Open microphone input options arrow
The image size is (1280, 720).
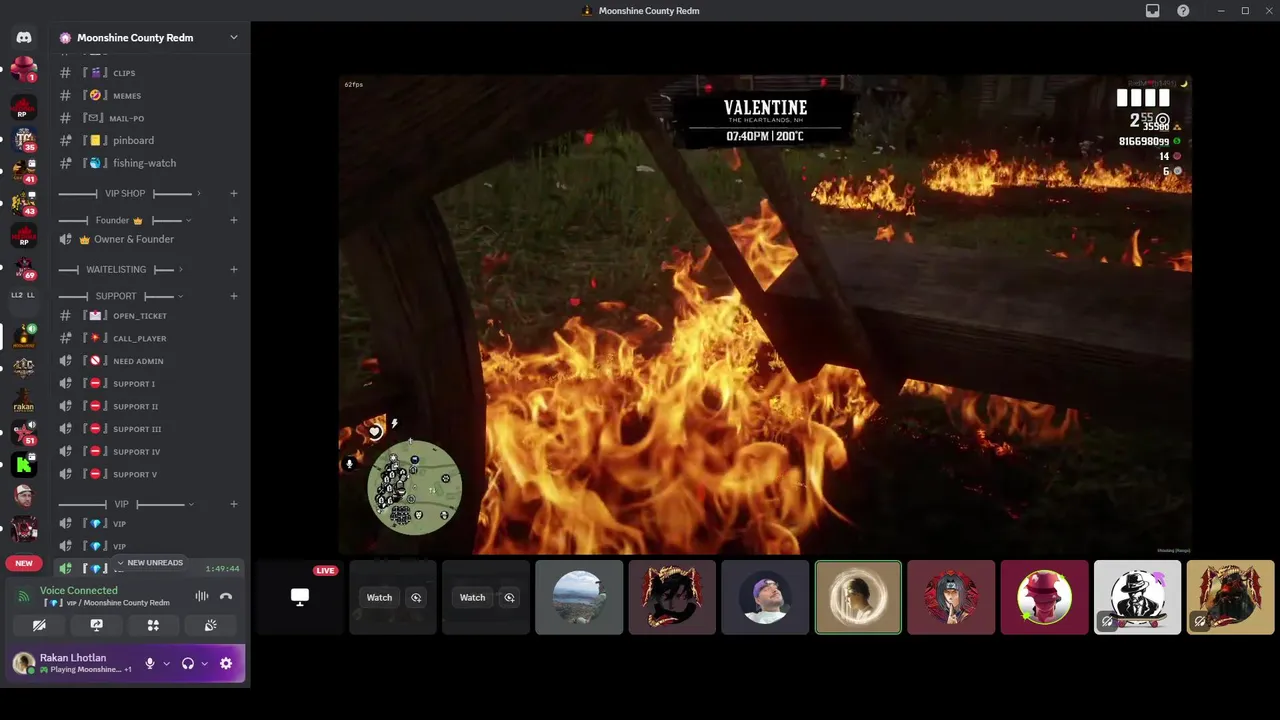[x=166, y=663]
